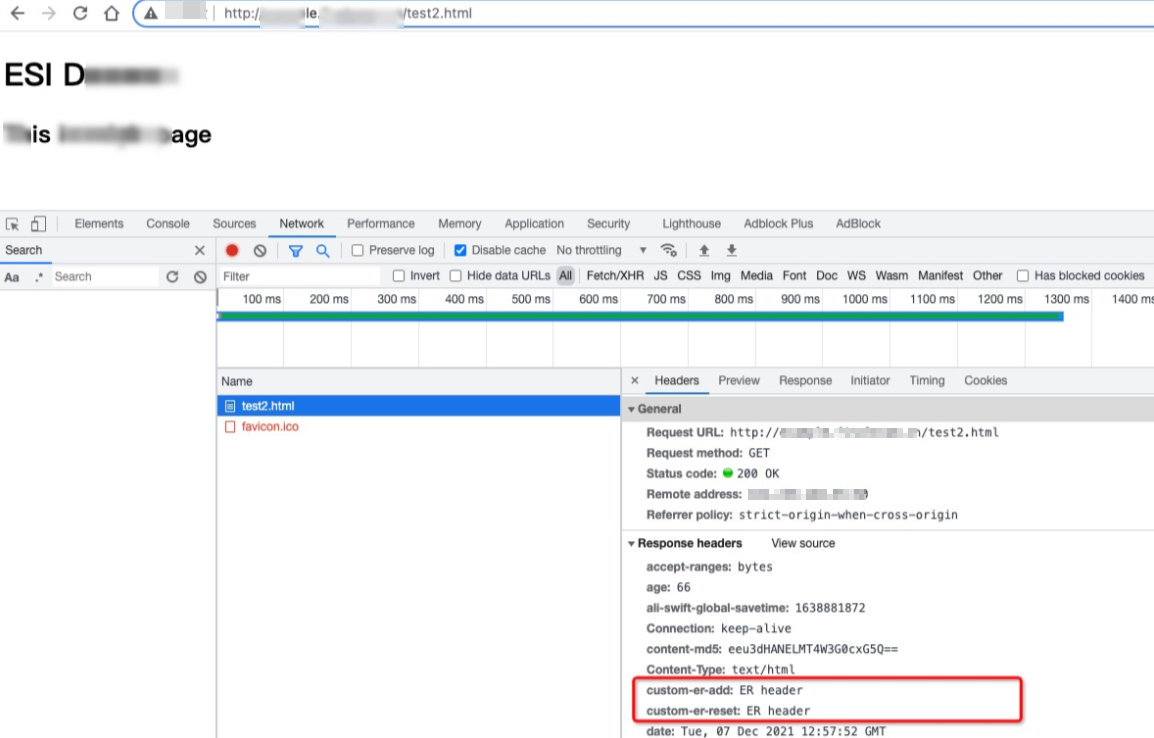
Task: Switch to the Memory tab
Action: pyautogui.click(x=459, y=224)
